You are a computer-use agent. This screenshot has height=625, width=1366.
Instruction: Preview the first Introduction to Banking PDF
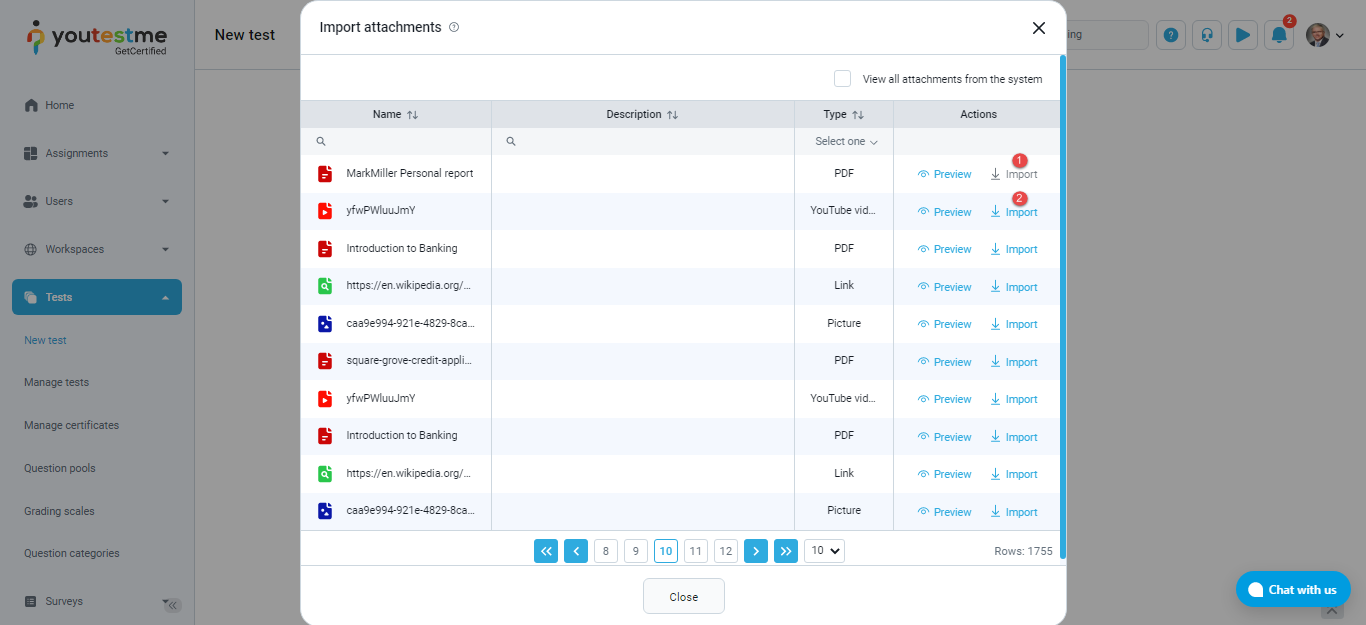[x=944, y=250]
